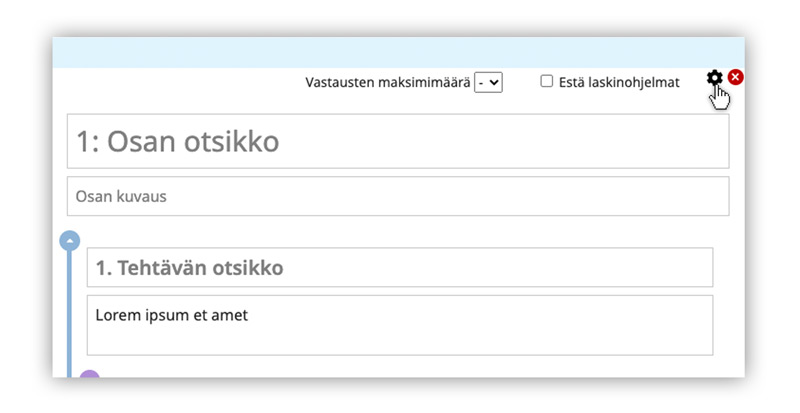Delete the section with the red X icon

click(736, 78)
